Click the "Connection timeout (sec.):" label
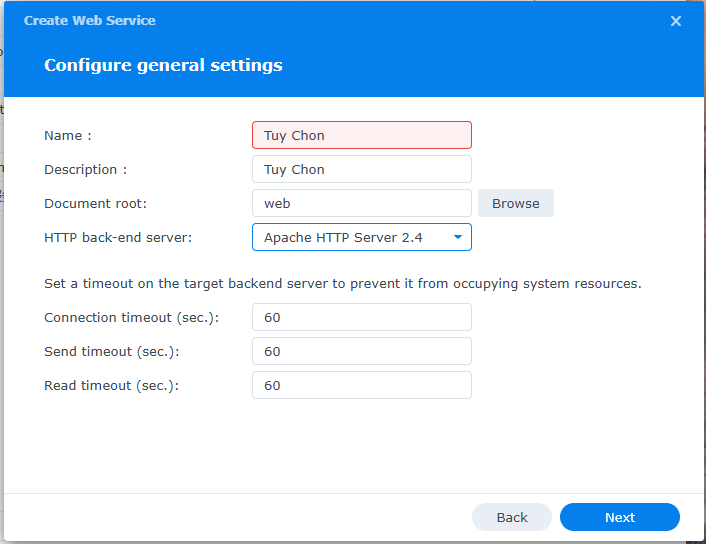 coord(131,317)
